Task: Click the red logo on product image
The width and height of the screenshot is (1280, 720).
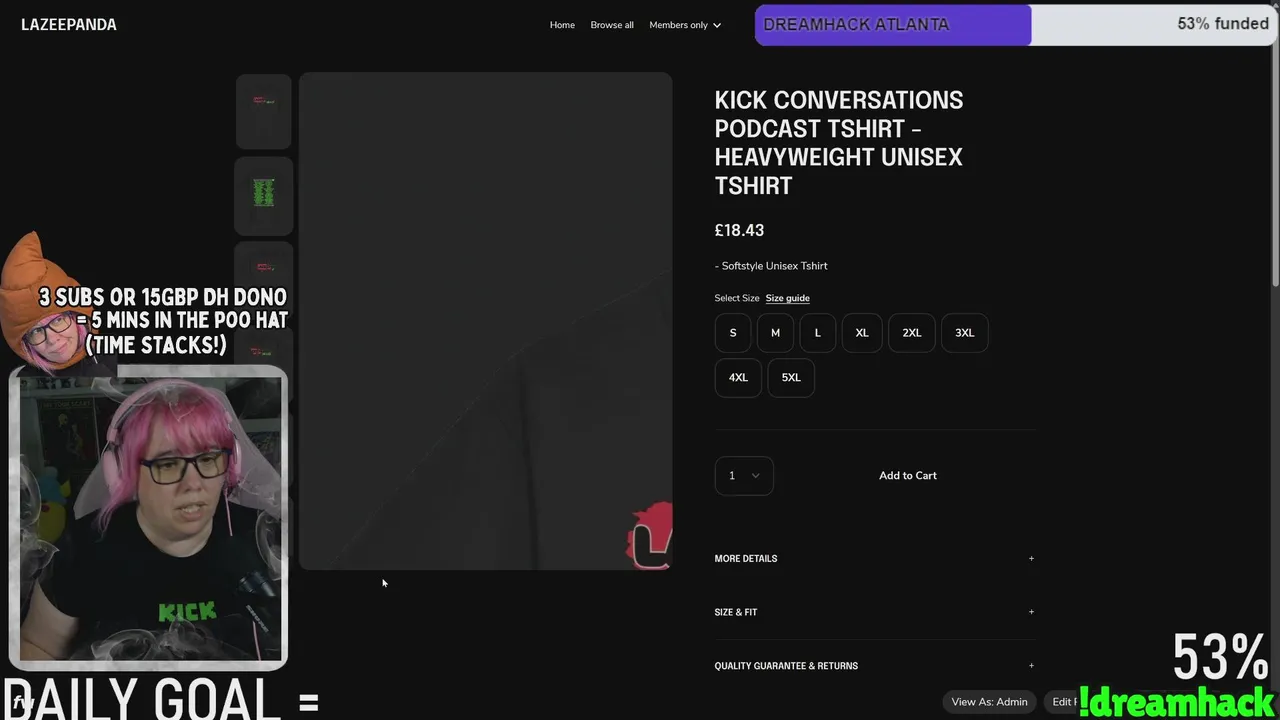Action: pos(650,537)
